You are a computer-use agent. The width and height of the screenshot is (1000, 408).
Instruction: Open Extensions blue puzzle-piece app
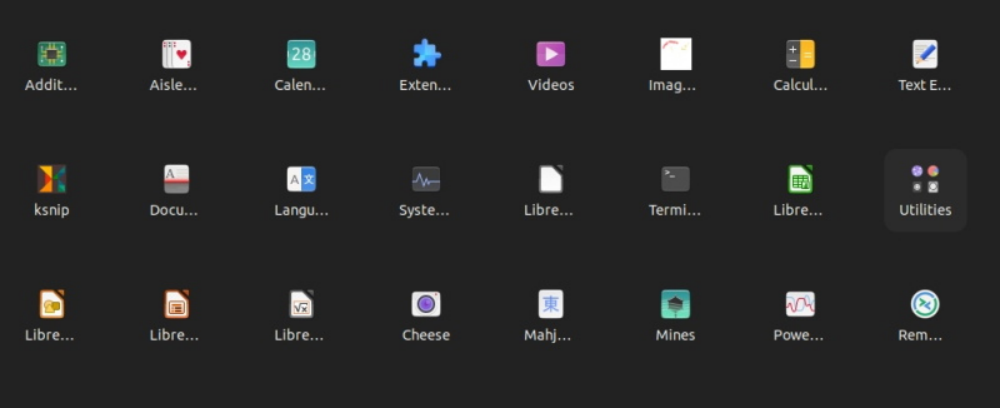pyautogui.click(x=426, y=54)
